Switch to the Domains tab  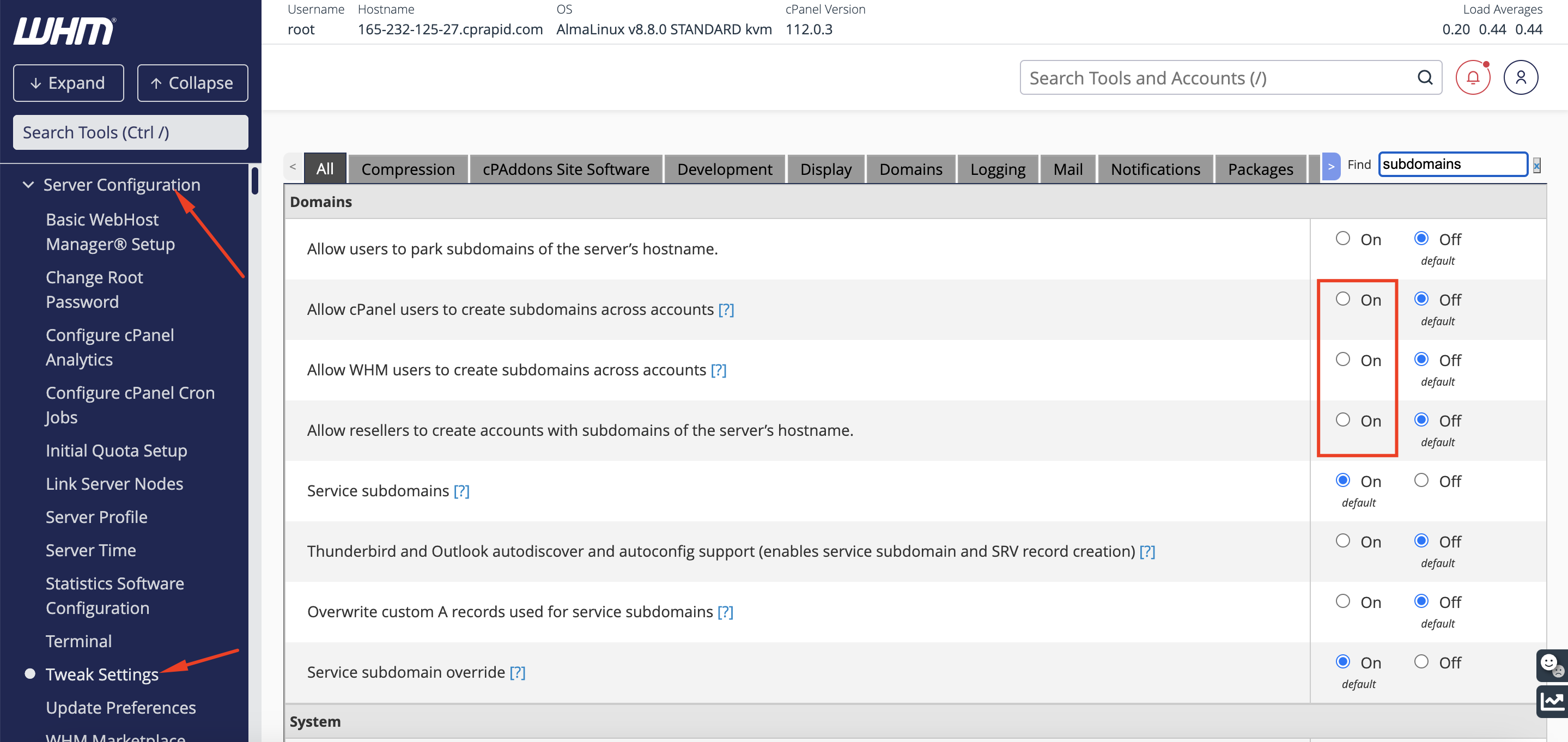click(910, 168)
